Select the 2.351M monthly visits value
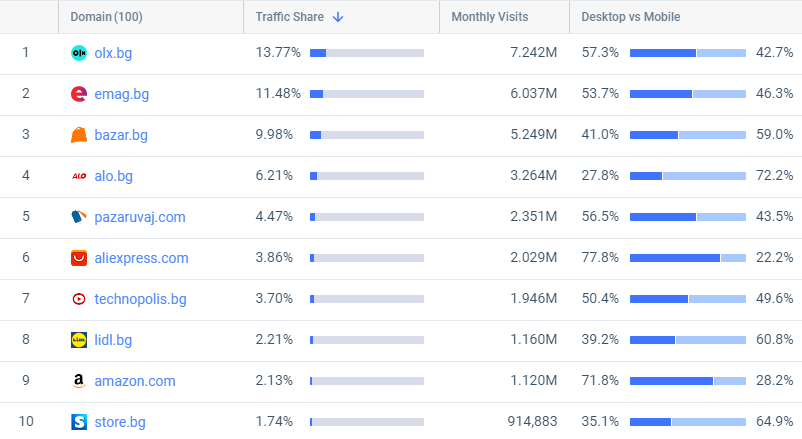Viewport: 802px width, 439px height. pos(533,216)
